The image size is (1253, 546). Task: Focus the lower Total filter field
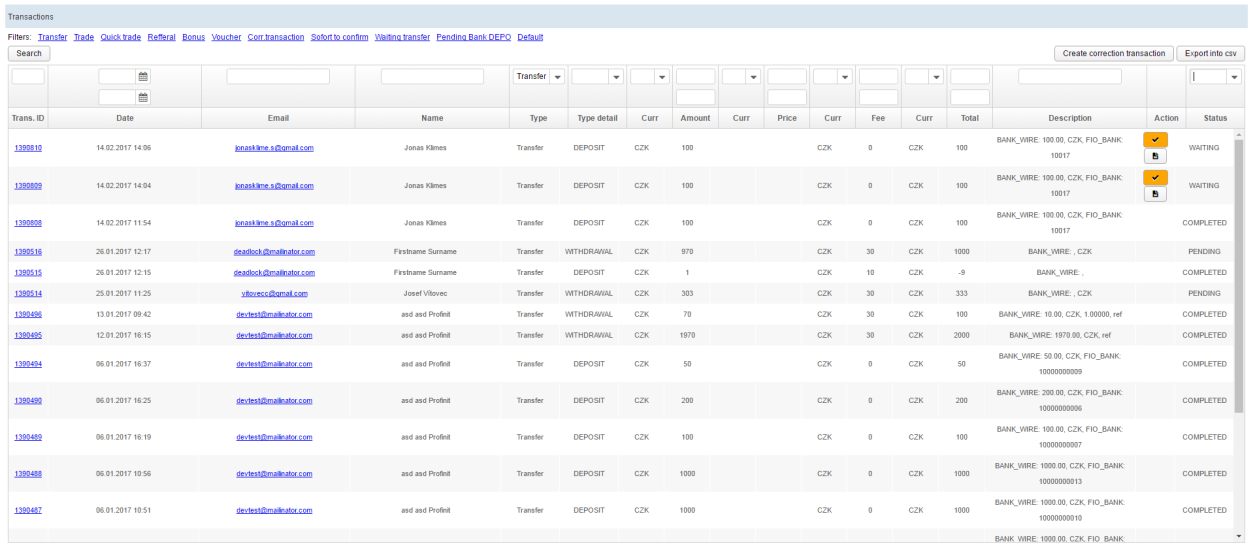tap(970, 97)
